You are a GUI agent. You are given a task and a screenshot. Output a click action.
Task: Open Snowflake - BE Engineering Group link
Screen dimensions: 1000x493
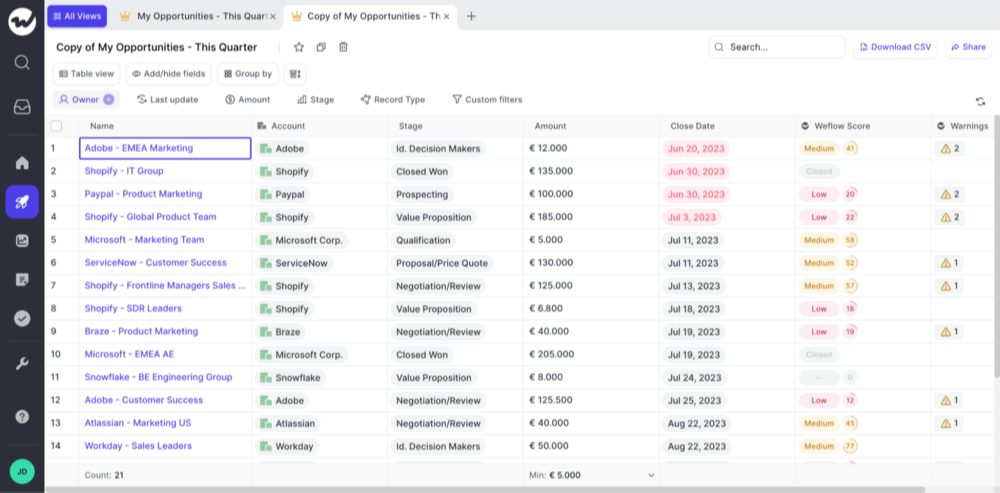click(158, 377)
